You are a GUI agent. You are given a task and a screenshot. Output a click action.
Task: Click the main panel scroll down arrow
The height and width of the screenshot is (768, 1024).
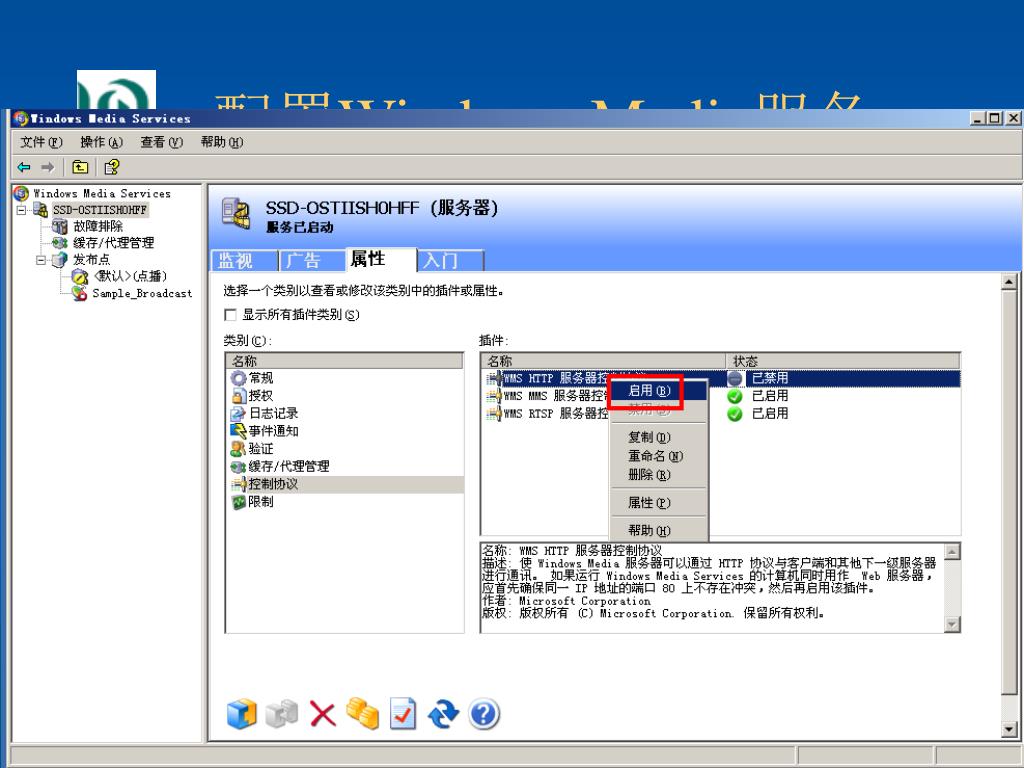[x=1009, y=729]
